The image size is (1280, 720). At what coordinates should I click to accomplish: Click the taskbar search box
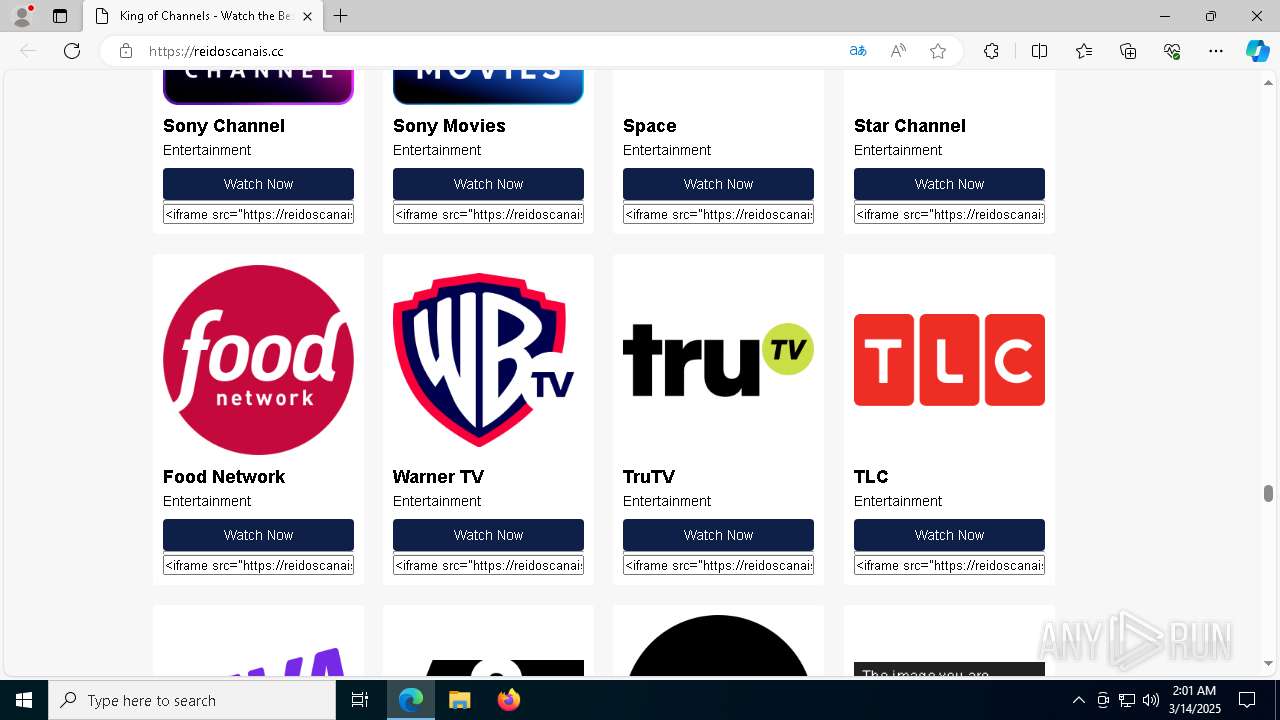192,700
